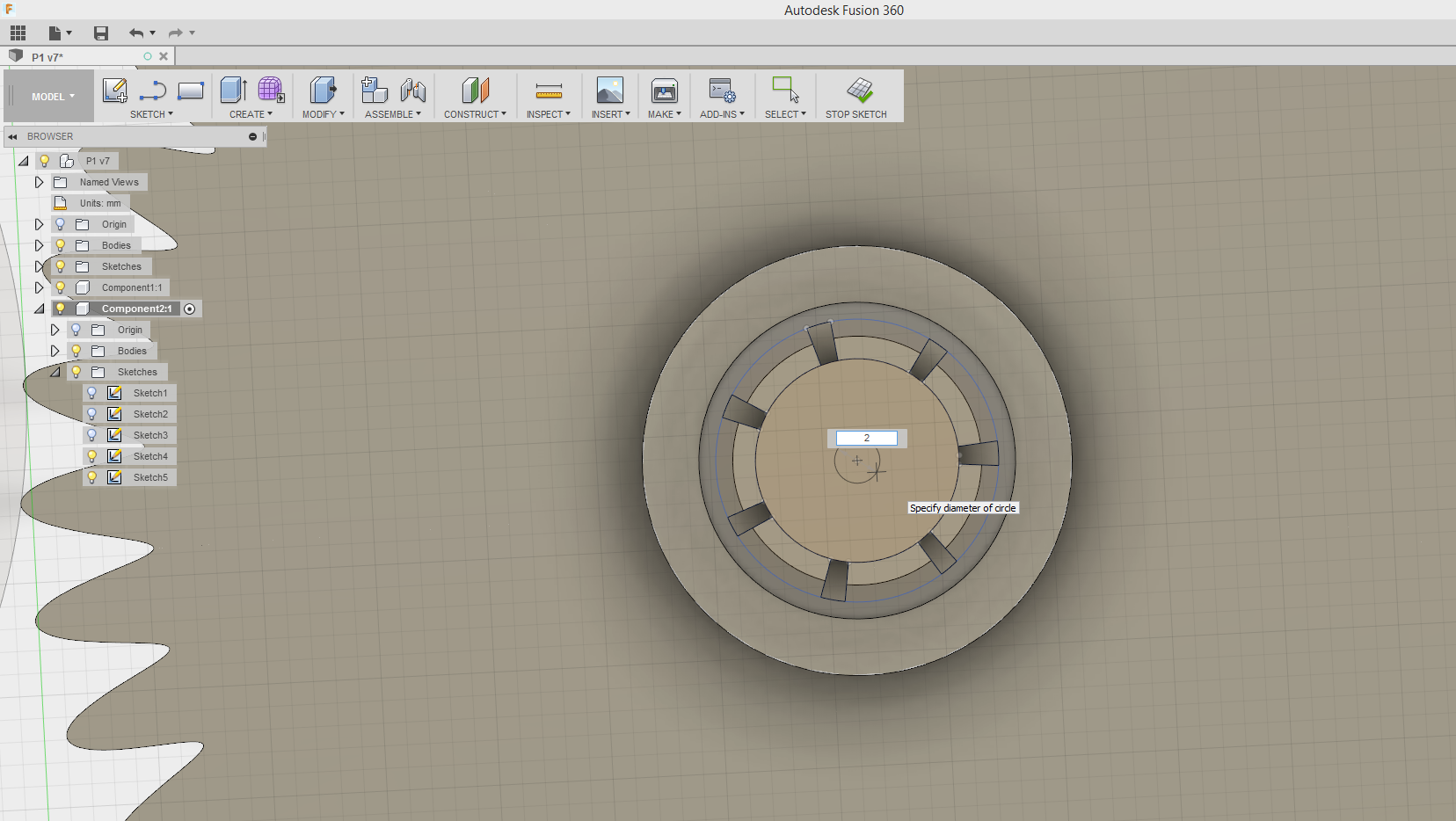Open the ASSEMBLE menu
1456x821 pixels.
(x=392, y=114)
